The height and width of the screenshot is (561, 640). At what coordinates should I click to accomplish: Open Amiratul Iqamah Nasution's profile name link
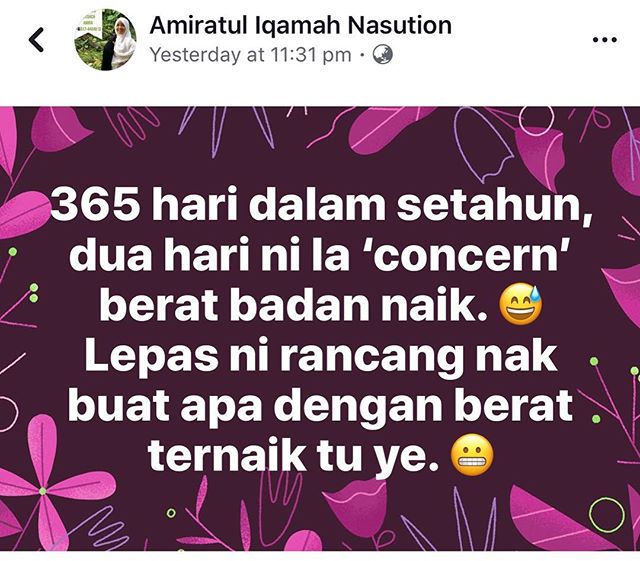click(x=300, y=25)
